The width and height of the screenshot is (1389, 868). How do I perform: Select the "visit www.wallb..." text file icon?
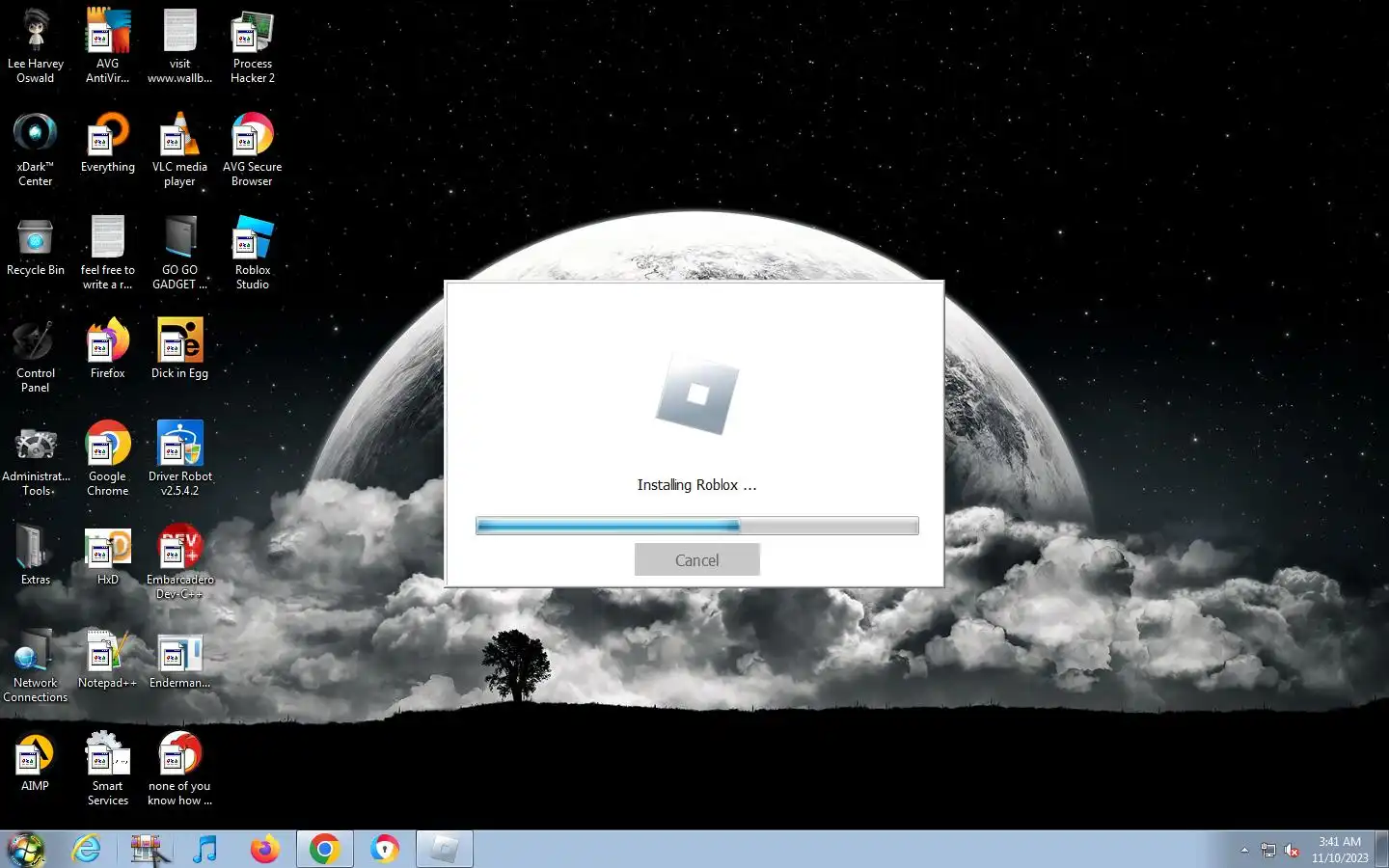point(179,45)
